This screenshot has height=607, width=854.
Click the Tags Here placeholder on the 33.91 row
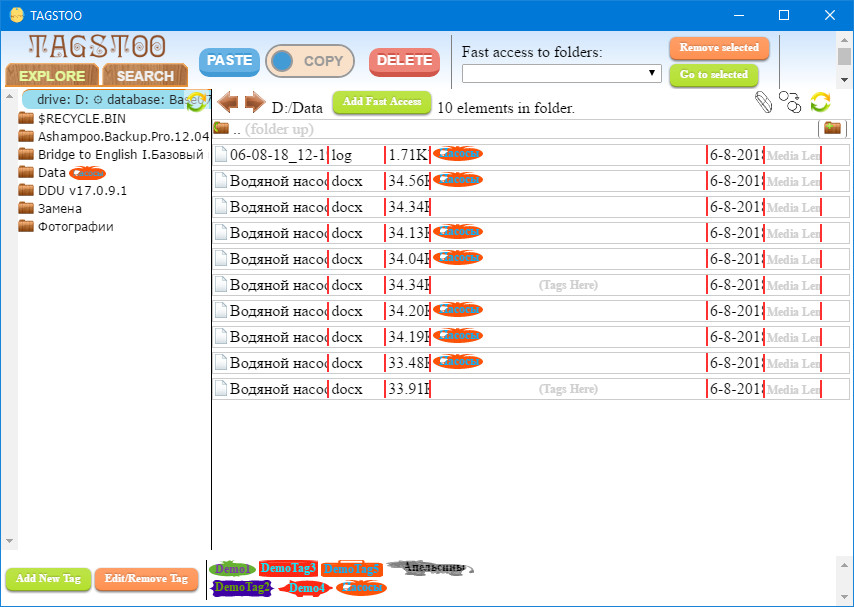tap(568, 389)
